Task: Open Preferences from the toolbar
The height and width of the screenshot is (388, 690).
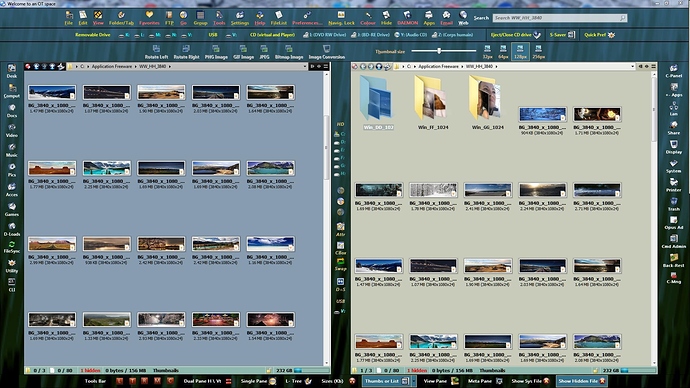Action: click(307, 18)
